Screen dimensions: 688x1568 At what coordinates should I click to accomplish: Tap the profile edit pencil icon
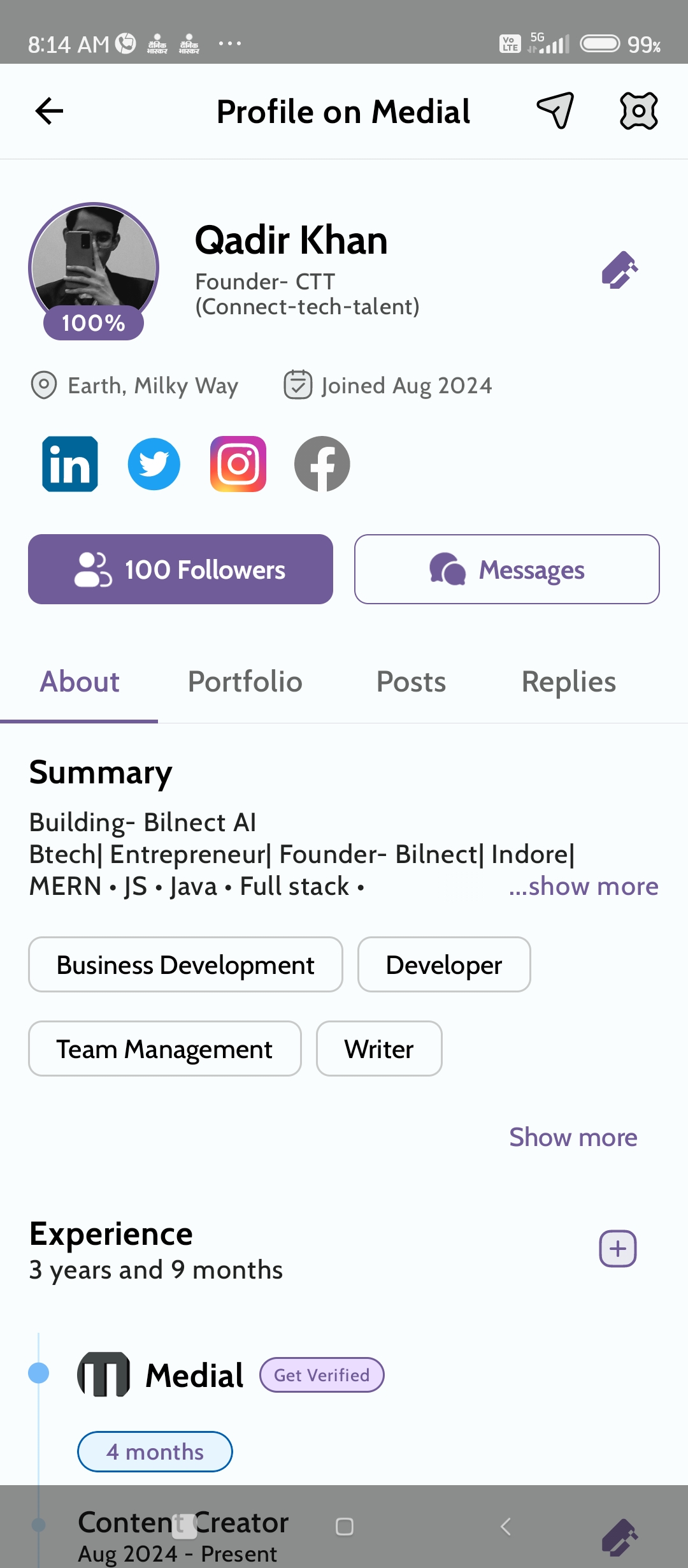620,270
